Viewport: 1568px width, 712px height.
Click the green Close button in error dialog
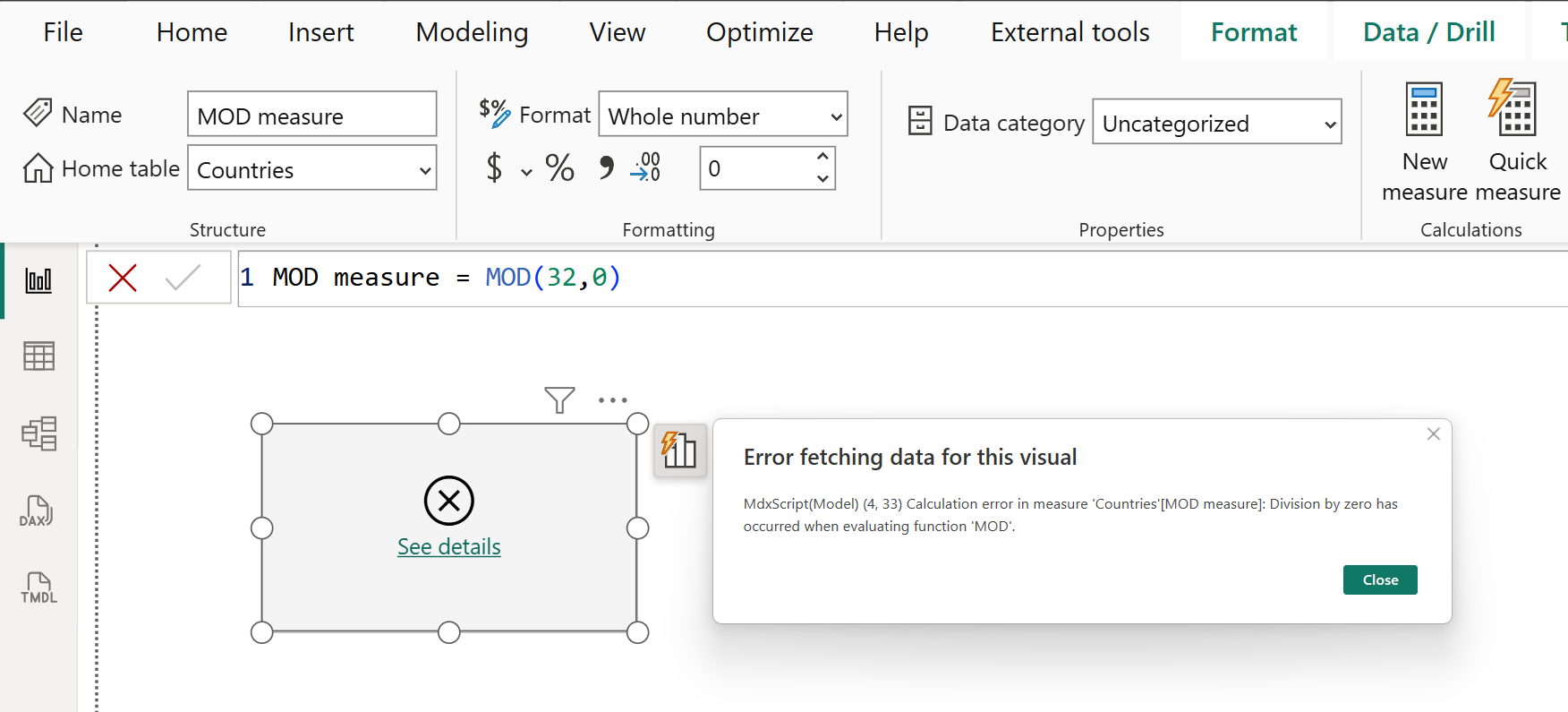pos(1379,580)
